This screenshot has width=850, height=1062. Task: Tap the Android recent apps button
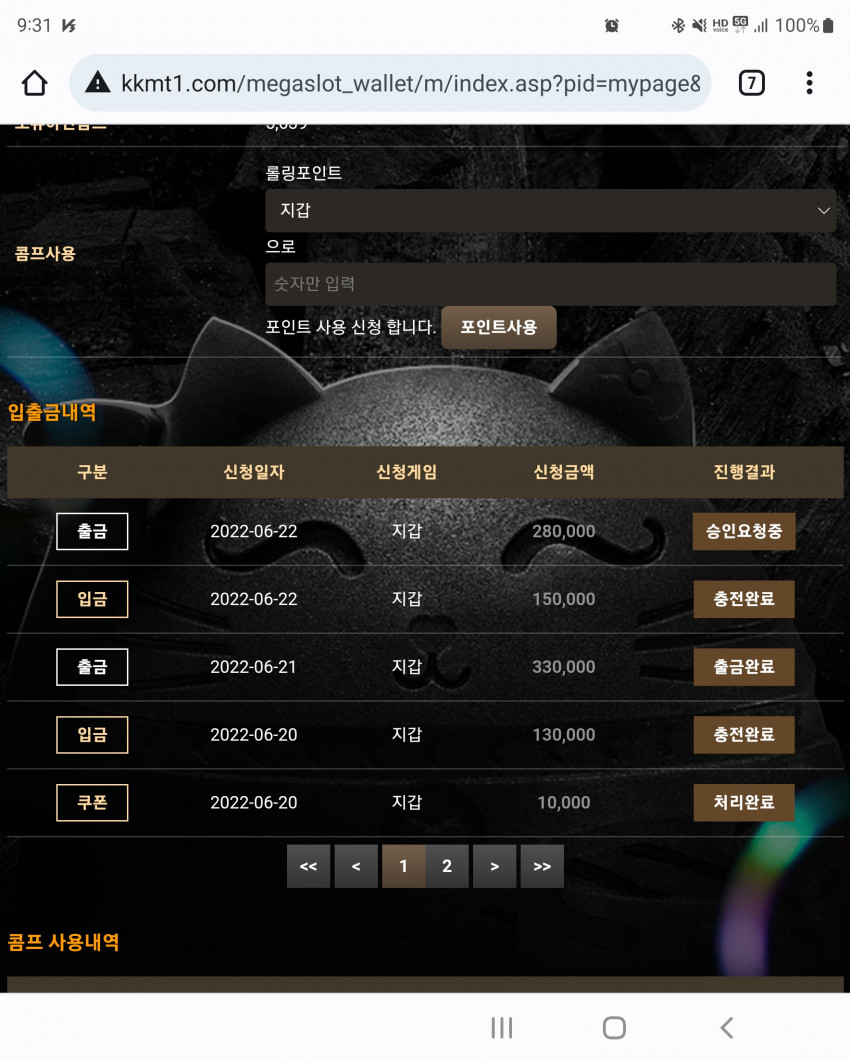pos(502,1027)
